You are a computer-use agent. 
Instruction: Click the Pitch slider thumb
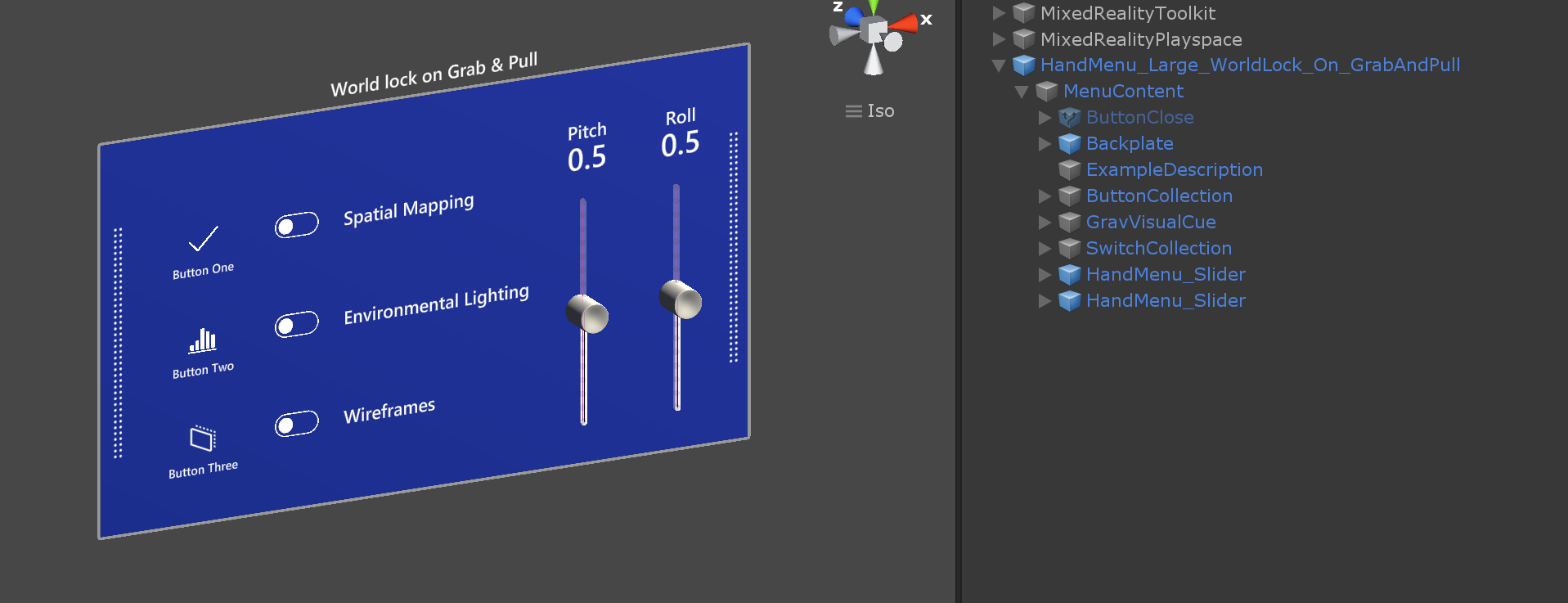pyautogui.click(x=587, y=314)
